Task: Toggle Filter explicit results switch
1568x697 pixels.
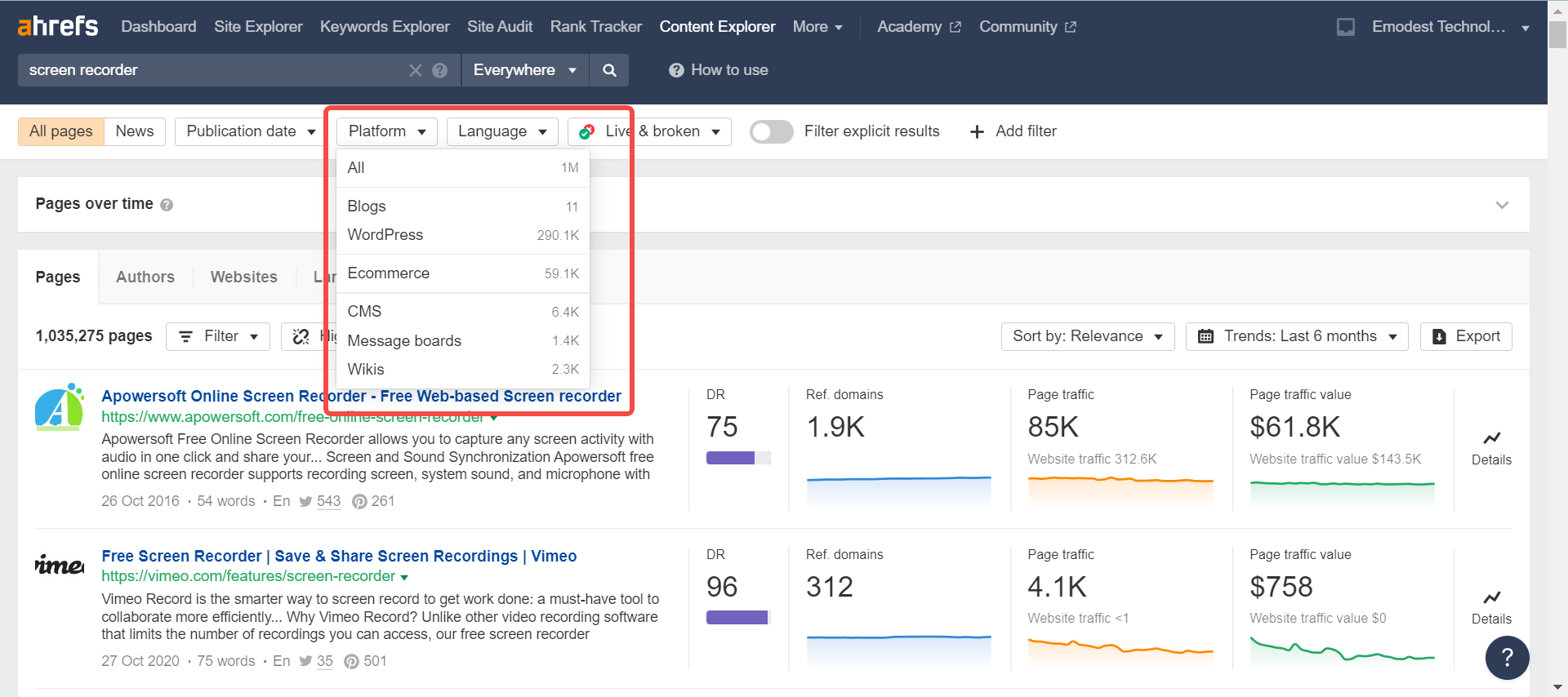Action: 772,131
